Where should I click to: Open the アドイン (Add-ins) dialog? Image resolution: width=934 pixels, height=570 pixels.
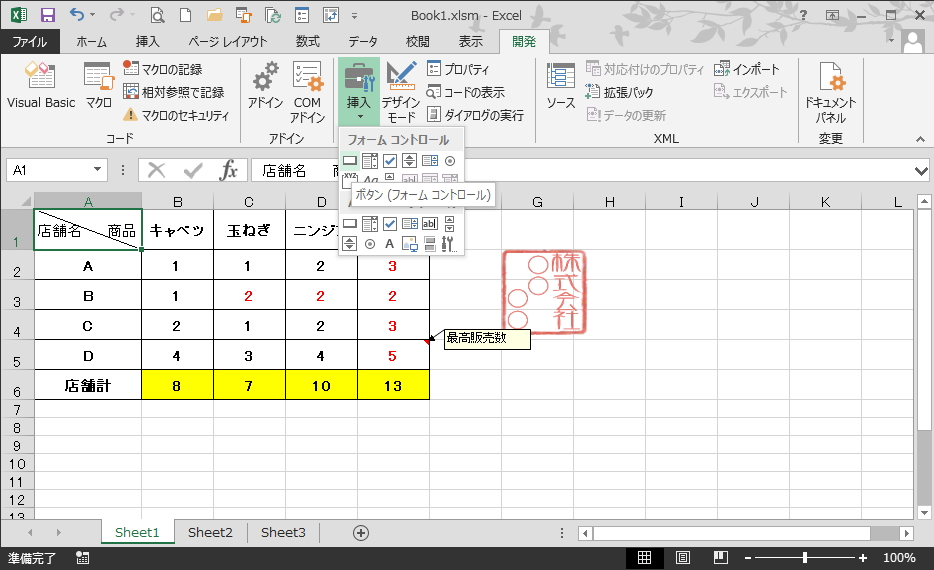pos(265,85)
